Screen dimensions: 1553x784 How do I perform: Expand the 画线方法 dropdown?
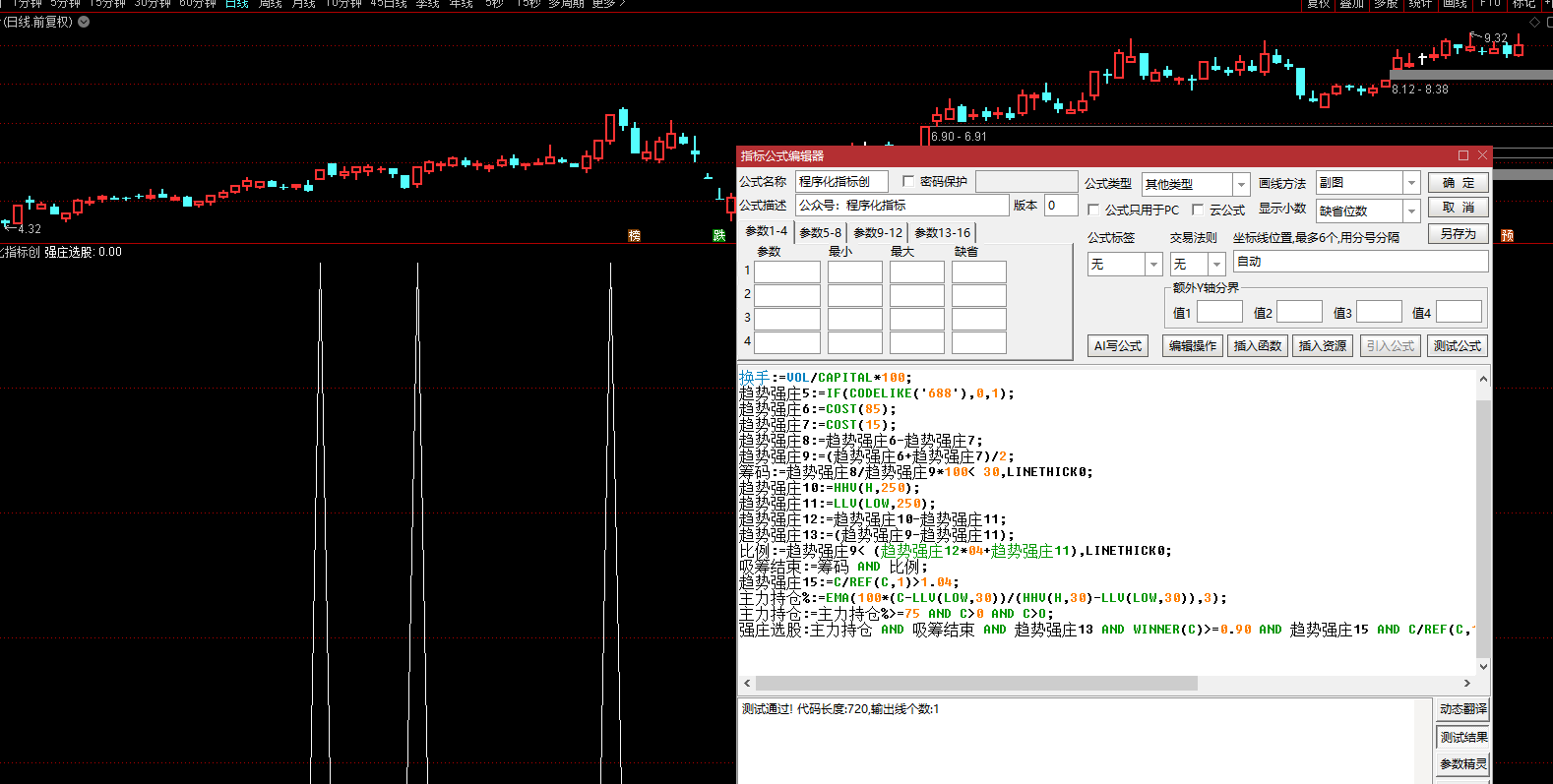tap(1411, 183)
